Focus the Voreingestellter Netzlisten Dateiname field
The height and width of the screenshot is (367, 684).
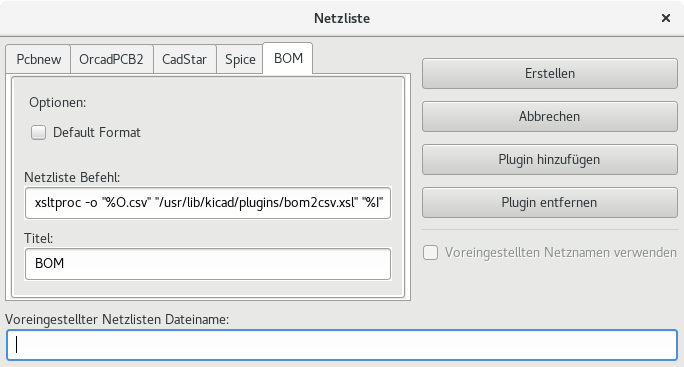(342, 345)
